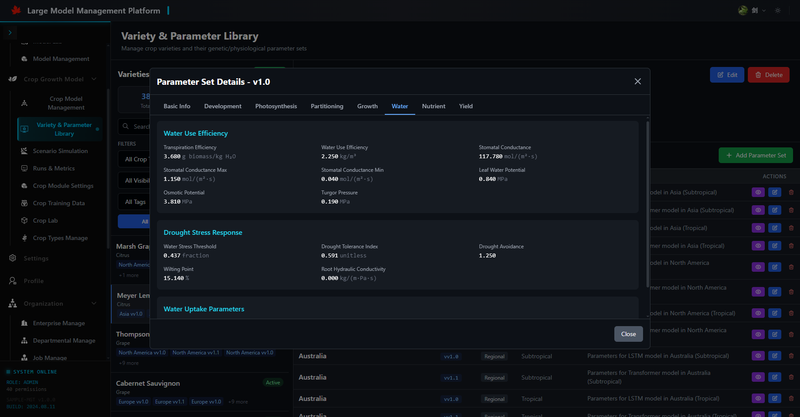Click the Crop Growth Model leaf icon
The height and width of the screenshot is (417, 800).
(x=13, y=79)
